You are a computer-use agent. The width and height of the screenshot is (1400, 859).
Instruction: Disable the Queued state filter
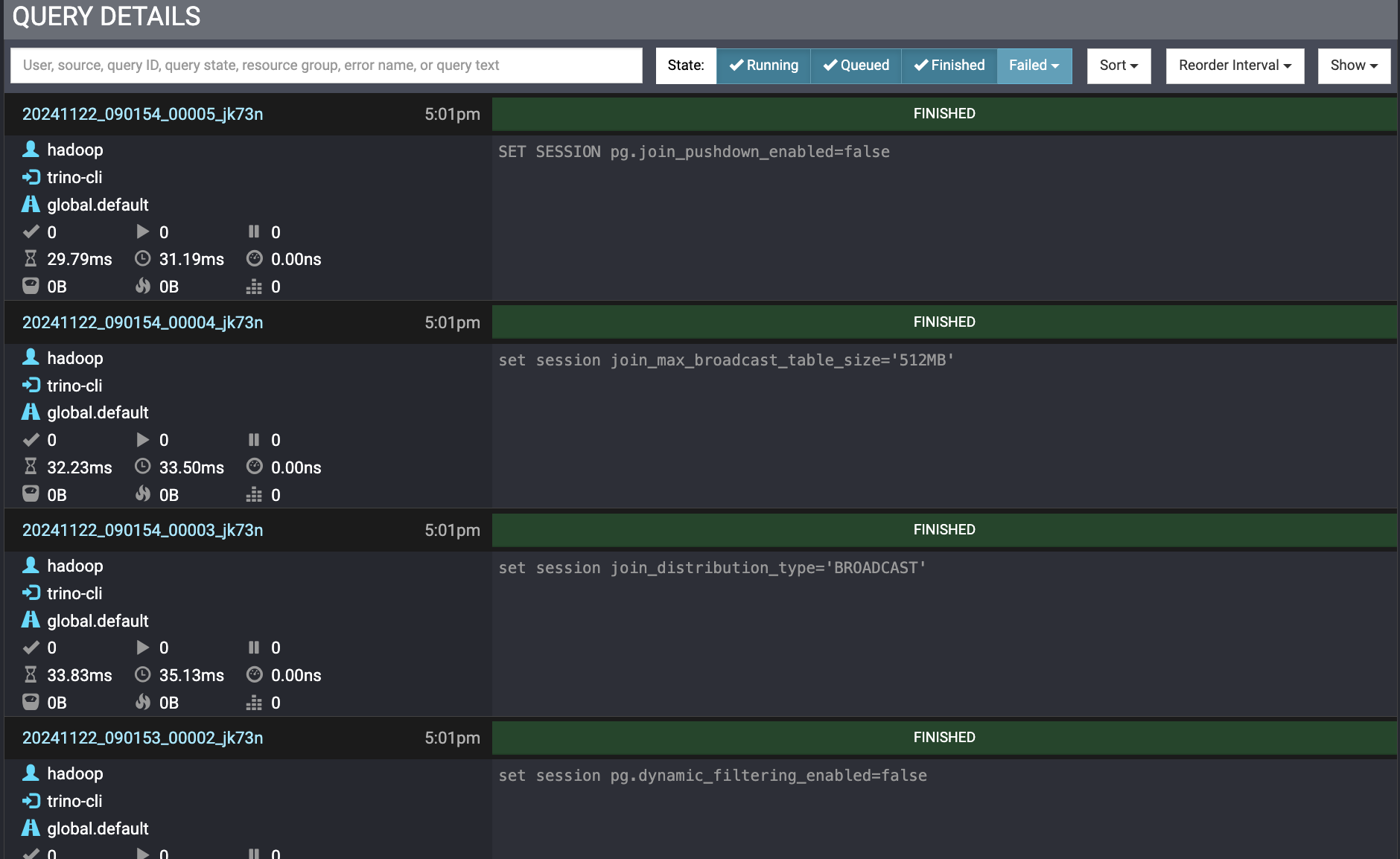tap(856, 66)
